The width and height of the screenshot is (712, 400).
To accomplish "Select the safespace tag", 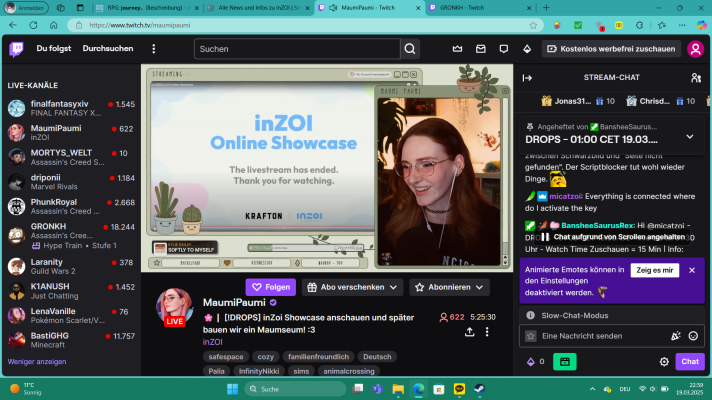I will click(226, 356).
